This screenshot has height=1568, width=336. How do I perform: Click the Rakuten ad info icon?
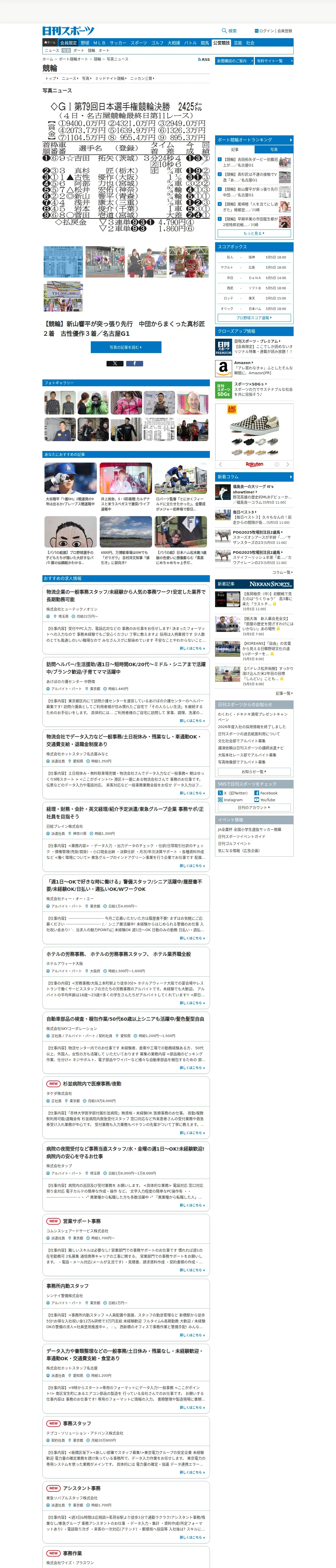[x=276, y=464]
